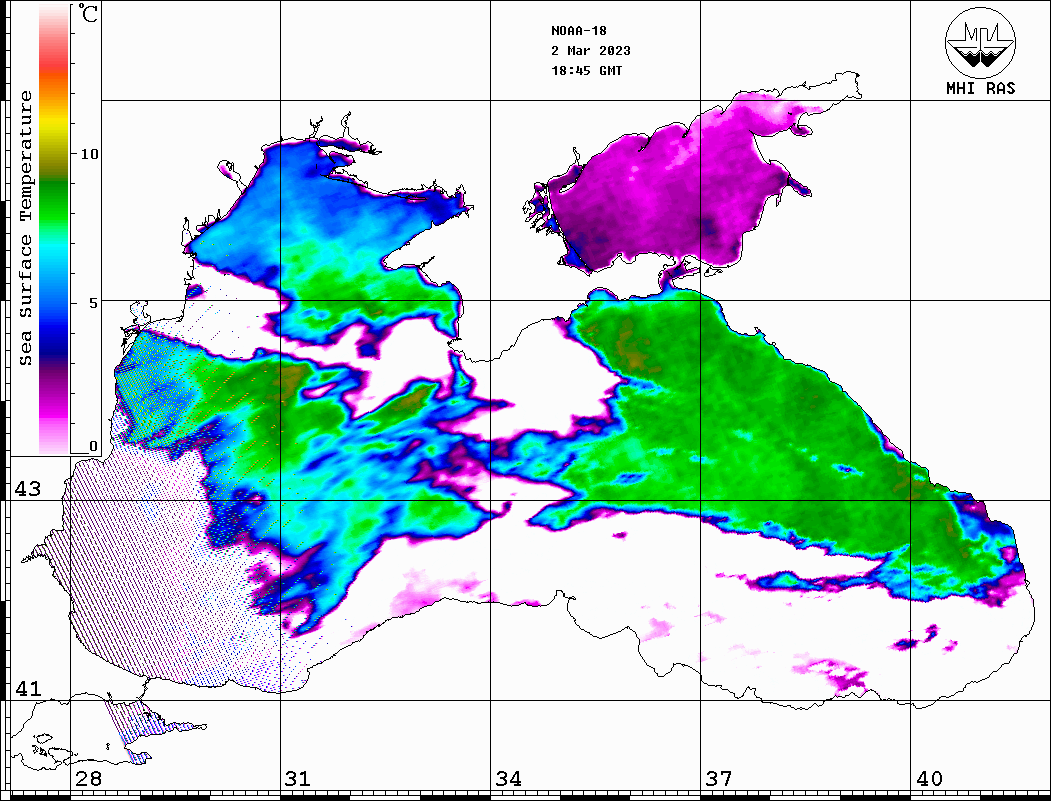
Task: Click the hatched pink area in the southwest sea
Action: click(147, 570)
